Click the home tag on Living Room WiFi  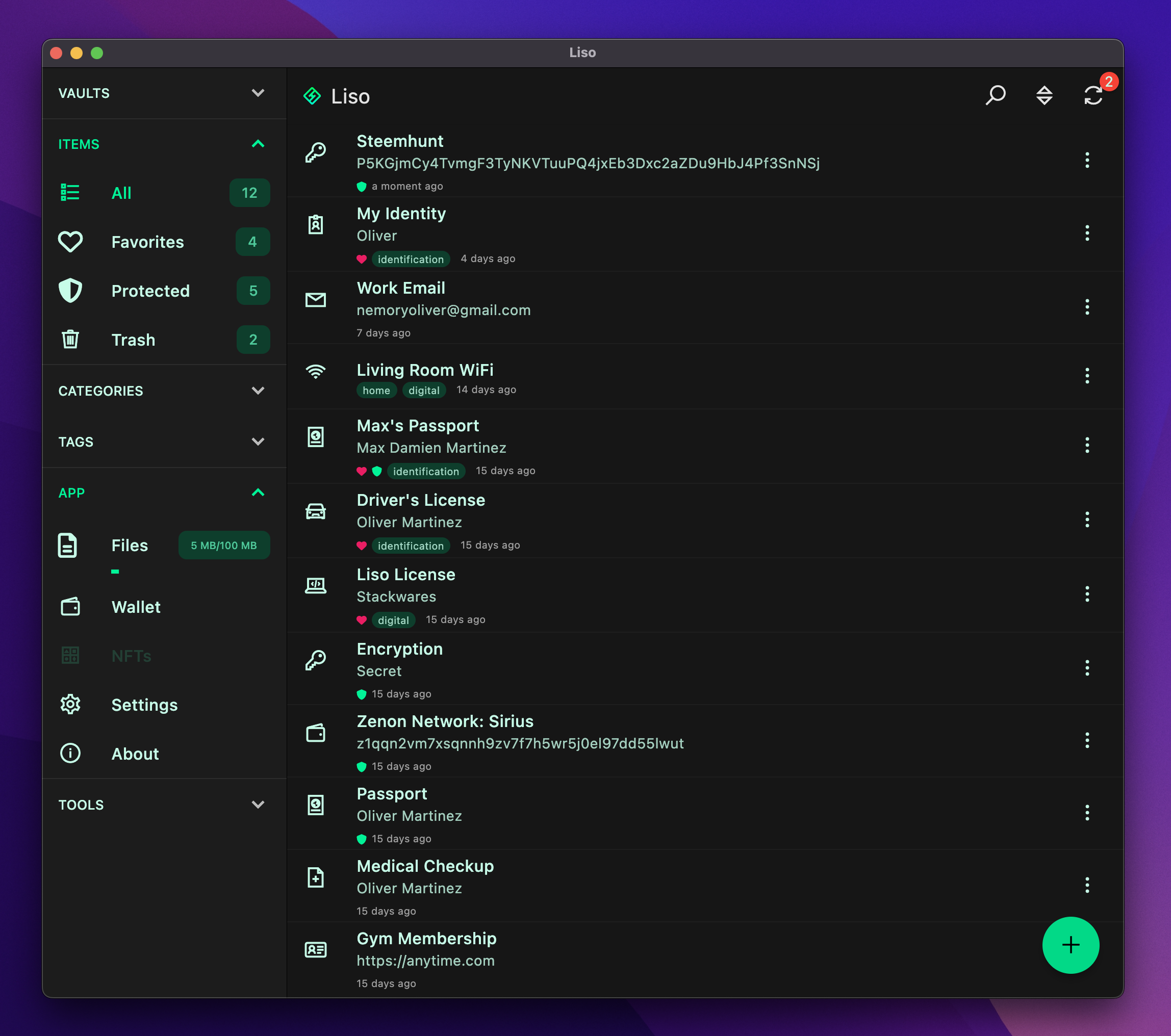(x=376, y=390)
